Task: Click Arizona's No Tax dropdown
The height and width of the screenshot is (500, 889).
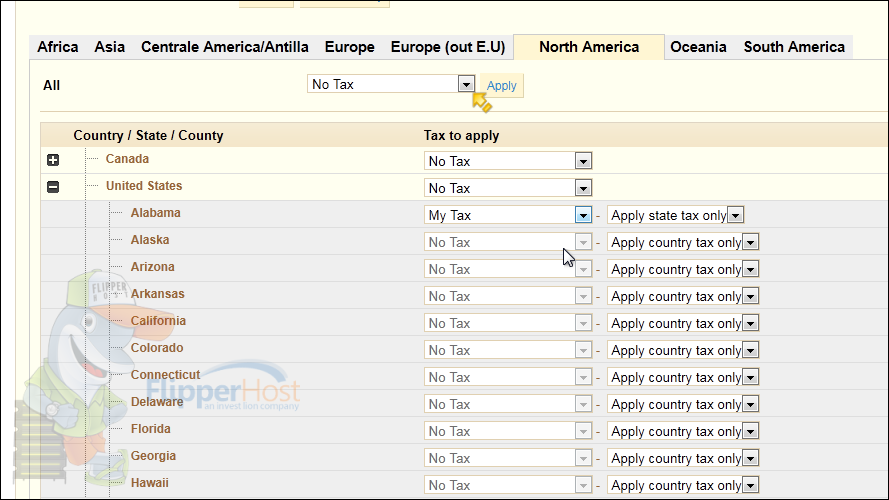Action: pyautogui.click(x=508, y=269)
